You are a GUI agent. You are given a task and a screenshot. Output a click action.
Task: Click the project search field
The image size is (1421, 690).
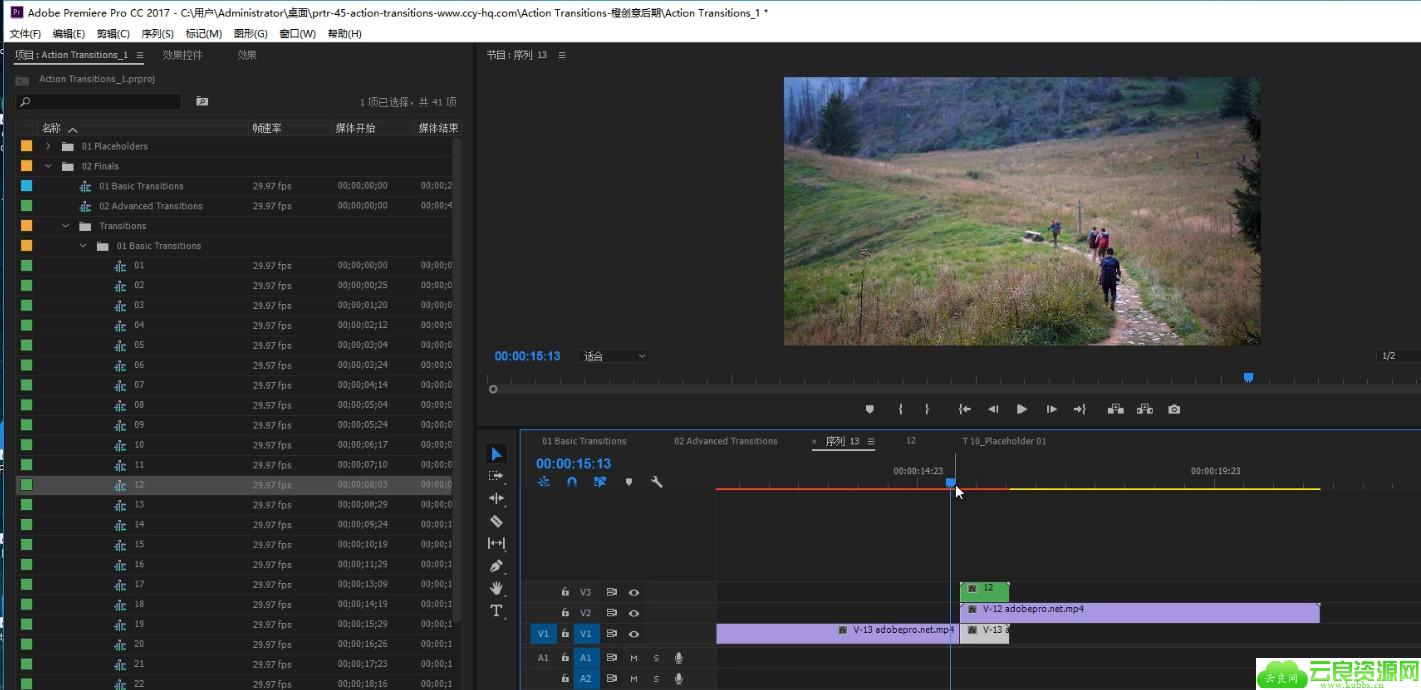(98, 101)
